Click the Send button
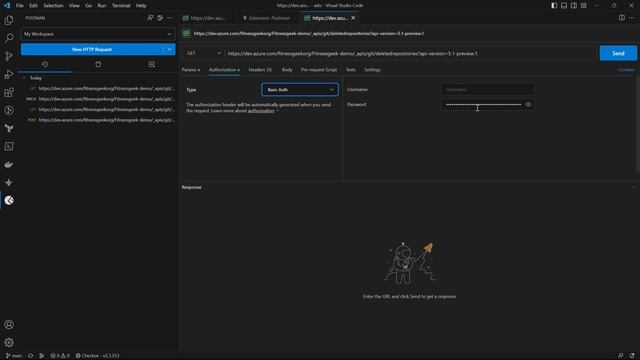Viewport: 640px width, 360px height. (618, 53)
